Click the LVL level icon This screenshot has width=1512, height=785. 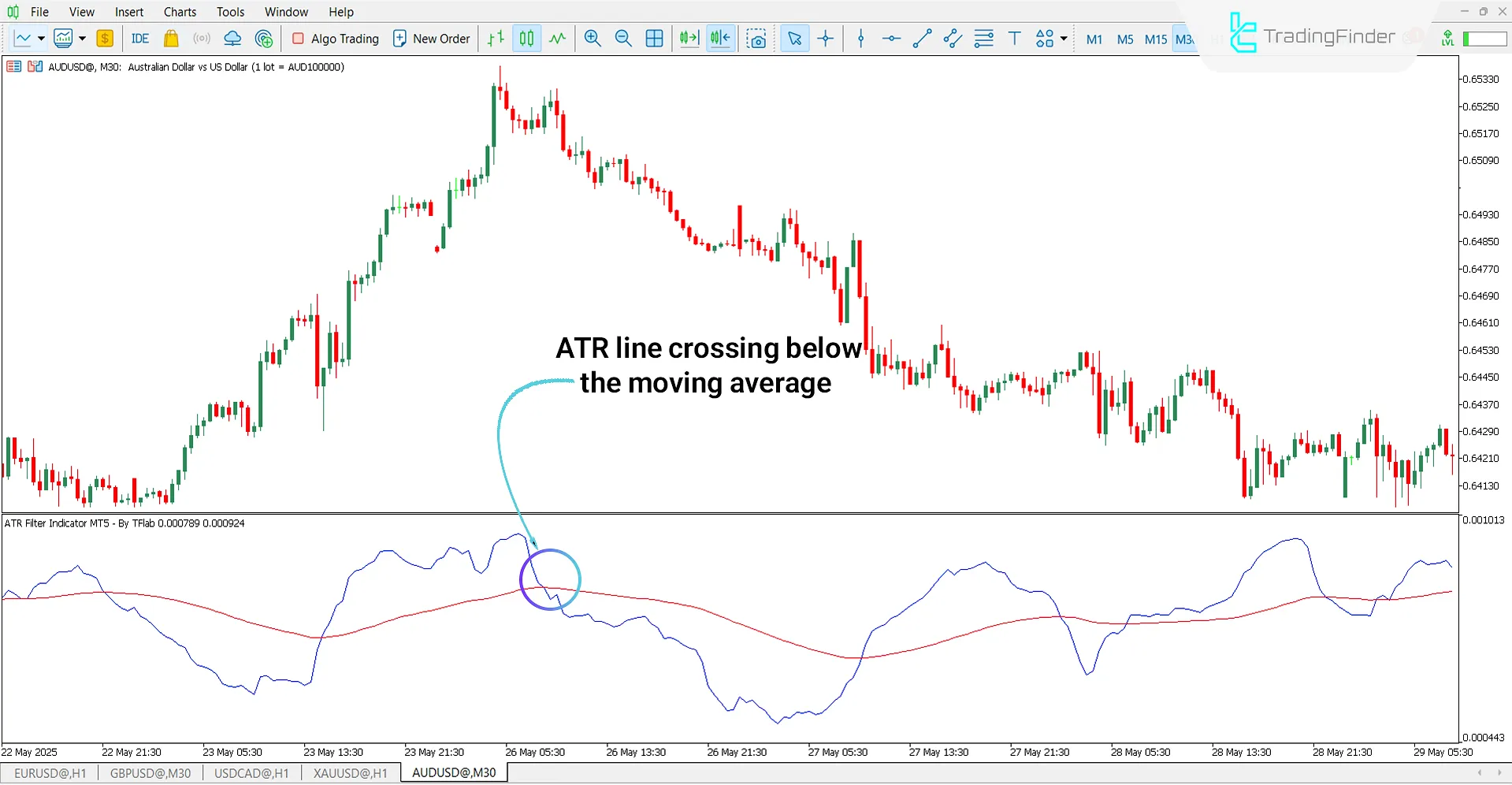coord(1447,39)
